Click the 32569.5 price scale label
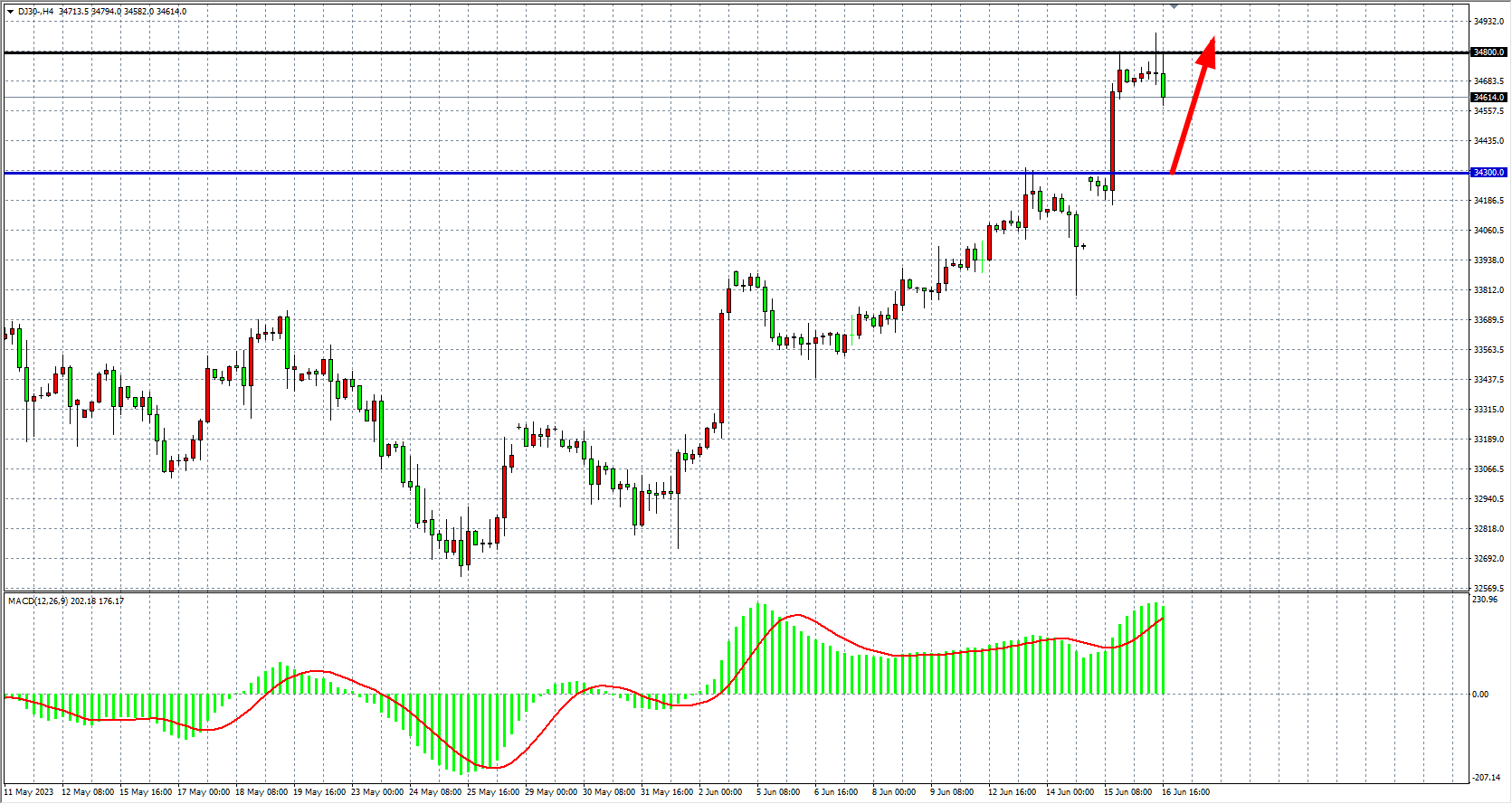 coord(1488,589)
